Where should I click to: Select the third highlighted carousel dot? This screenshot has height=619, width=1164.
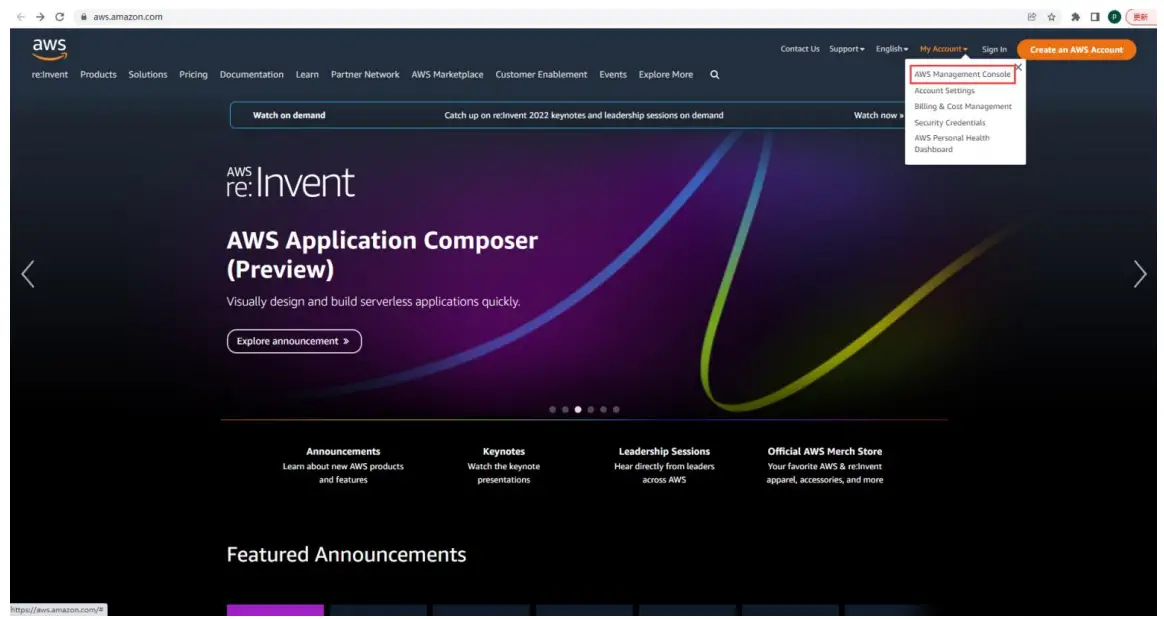(x=578, y=410)
